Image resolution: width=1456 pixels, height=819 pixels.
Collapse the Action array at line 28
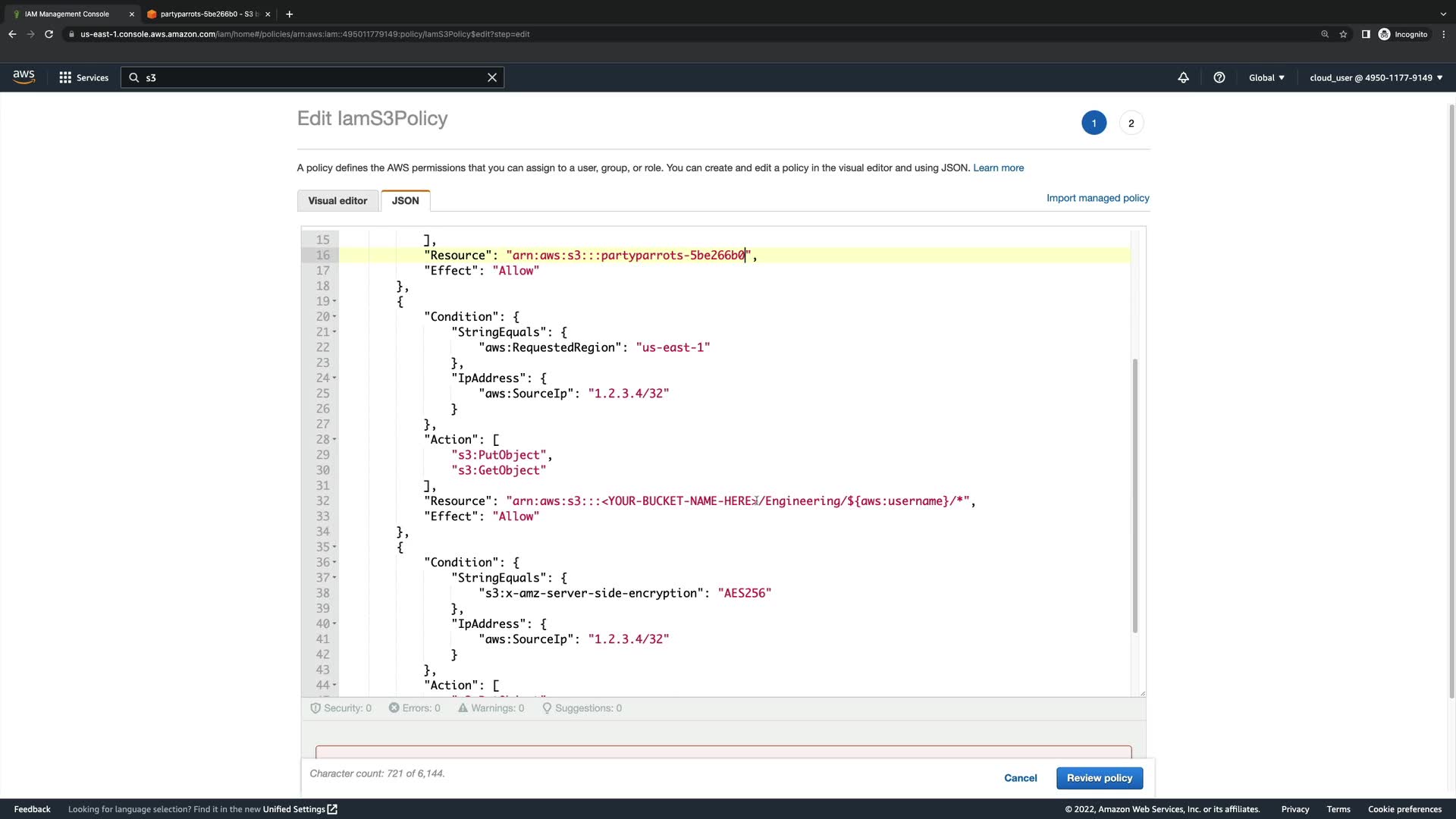click(334, 440)
